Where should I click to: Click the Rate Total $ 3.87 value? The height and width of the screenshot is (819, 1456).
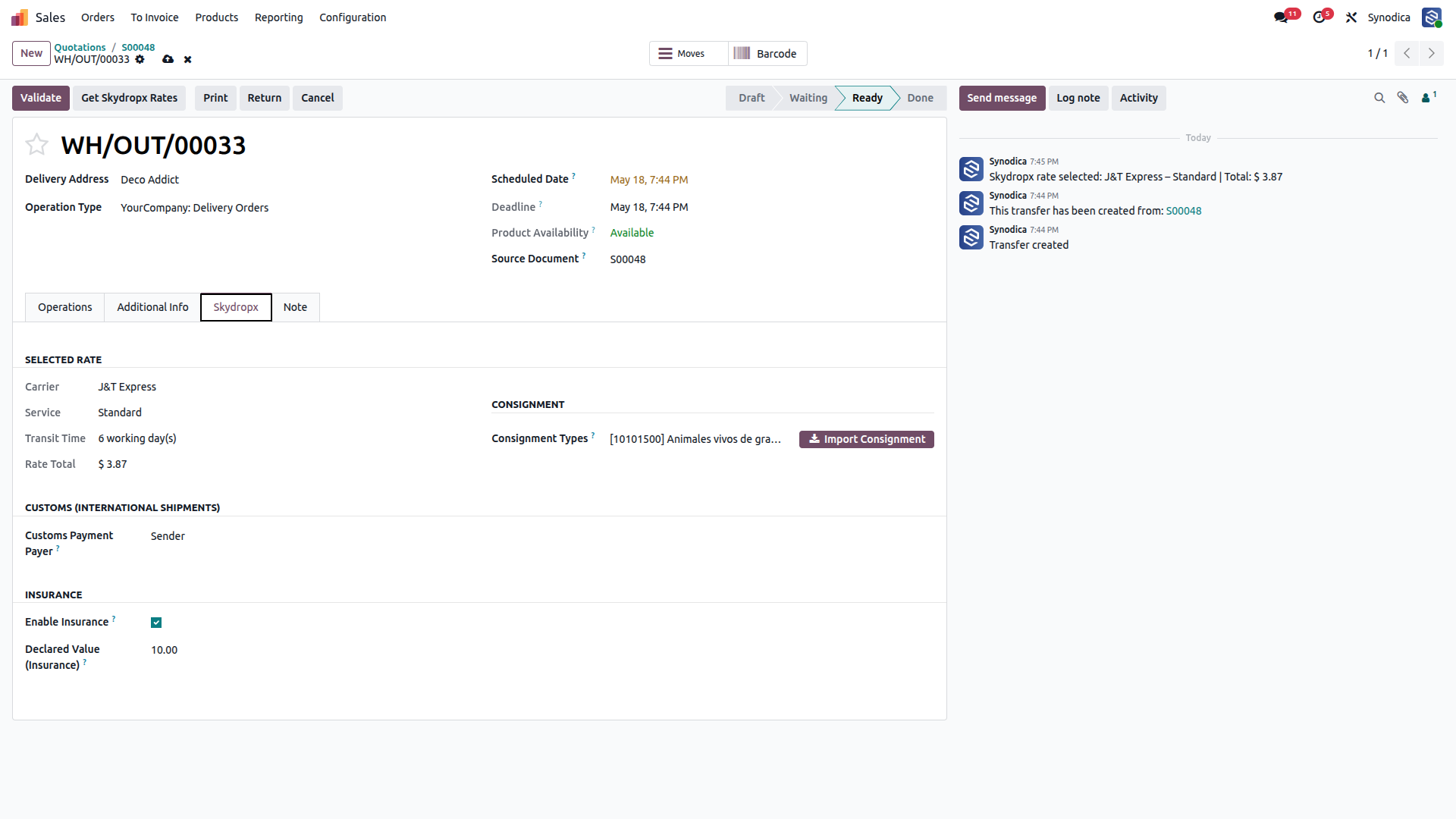112,464
